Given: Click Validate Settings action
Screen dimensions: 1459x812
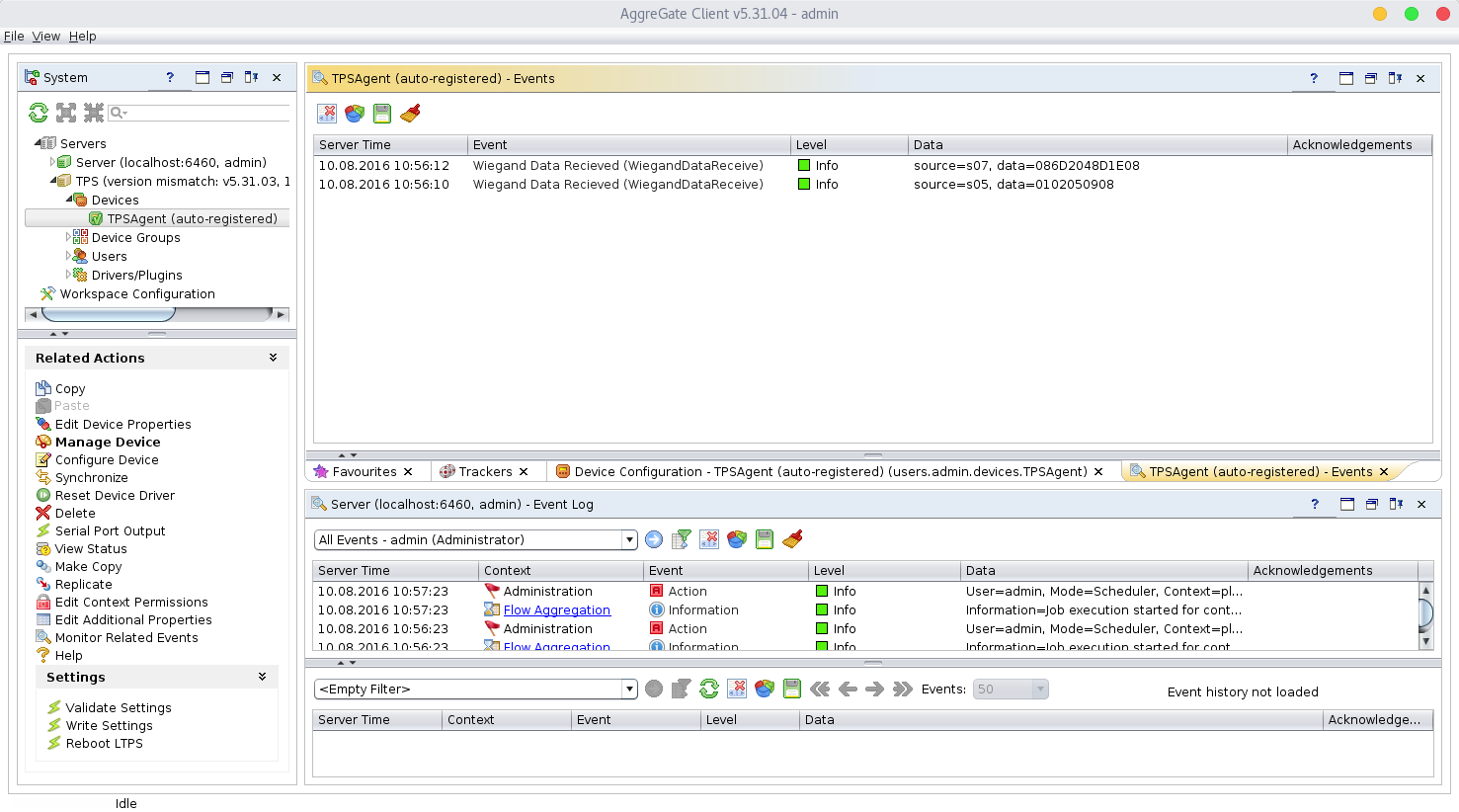Looking at the screenshot, I should tap(119, 708).
